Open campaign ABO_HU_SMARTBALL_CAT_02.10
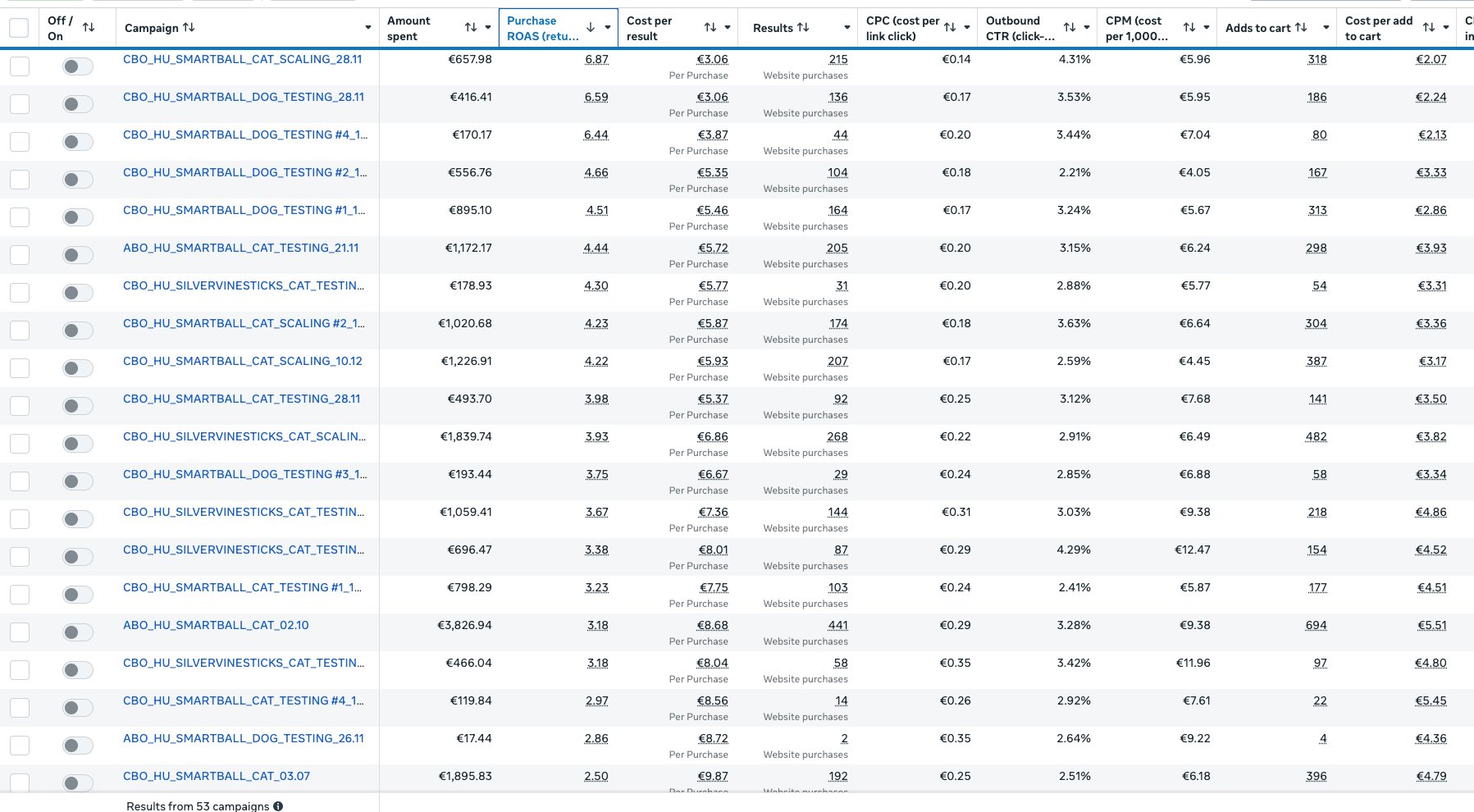 click(216, 625)
